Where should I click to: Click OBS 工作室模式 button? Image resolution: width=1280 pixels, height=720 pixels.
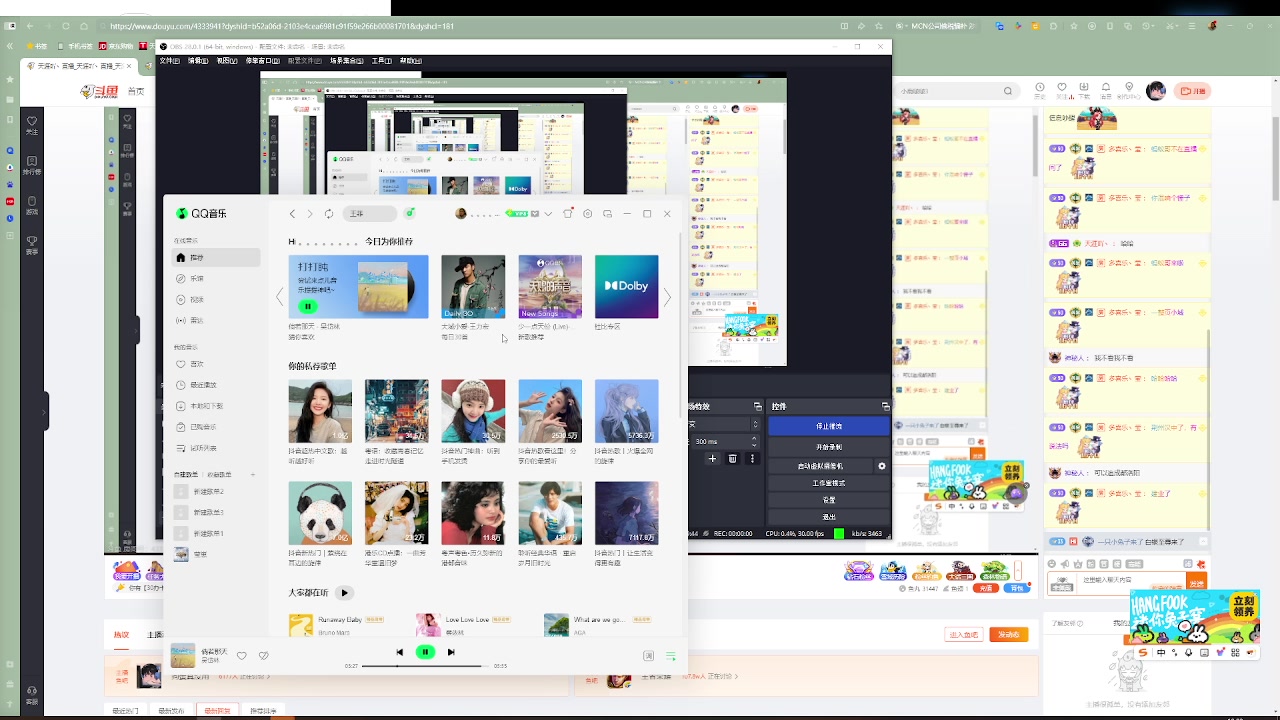click(829, 483)
